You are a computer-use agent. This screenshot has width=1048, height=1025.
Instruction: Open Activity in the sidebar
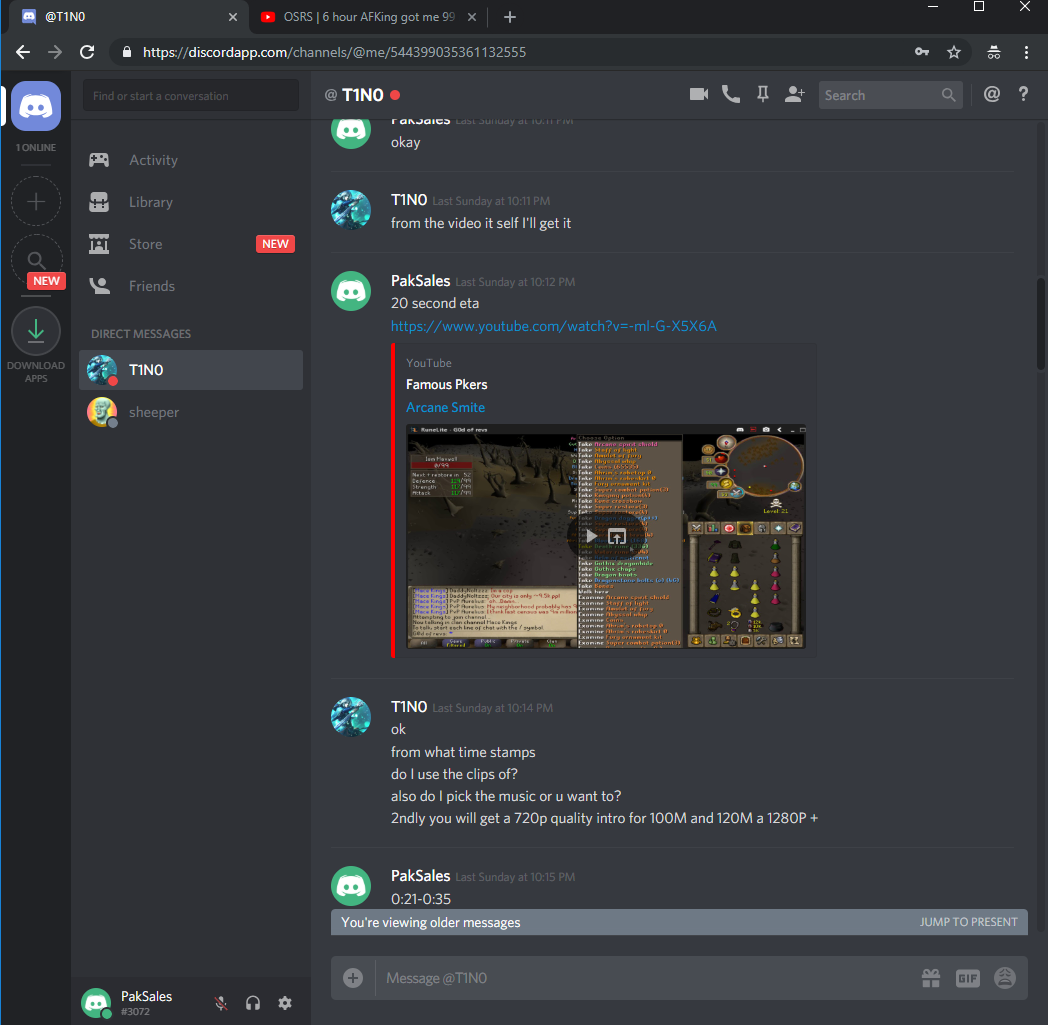tap(190, 160)
